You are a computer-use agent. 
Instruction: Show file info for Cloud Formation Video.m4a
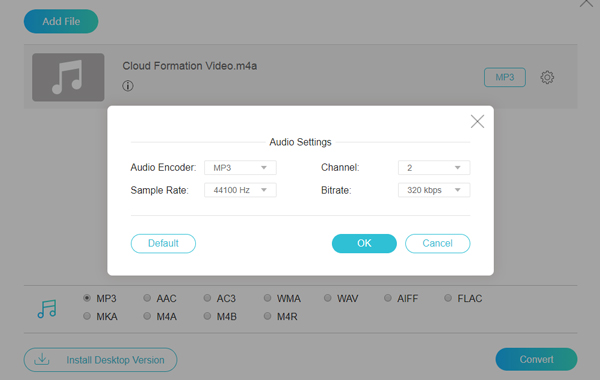(128, 86)
